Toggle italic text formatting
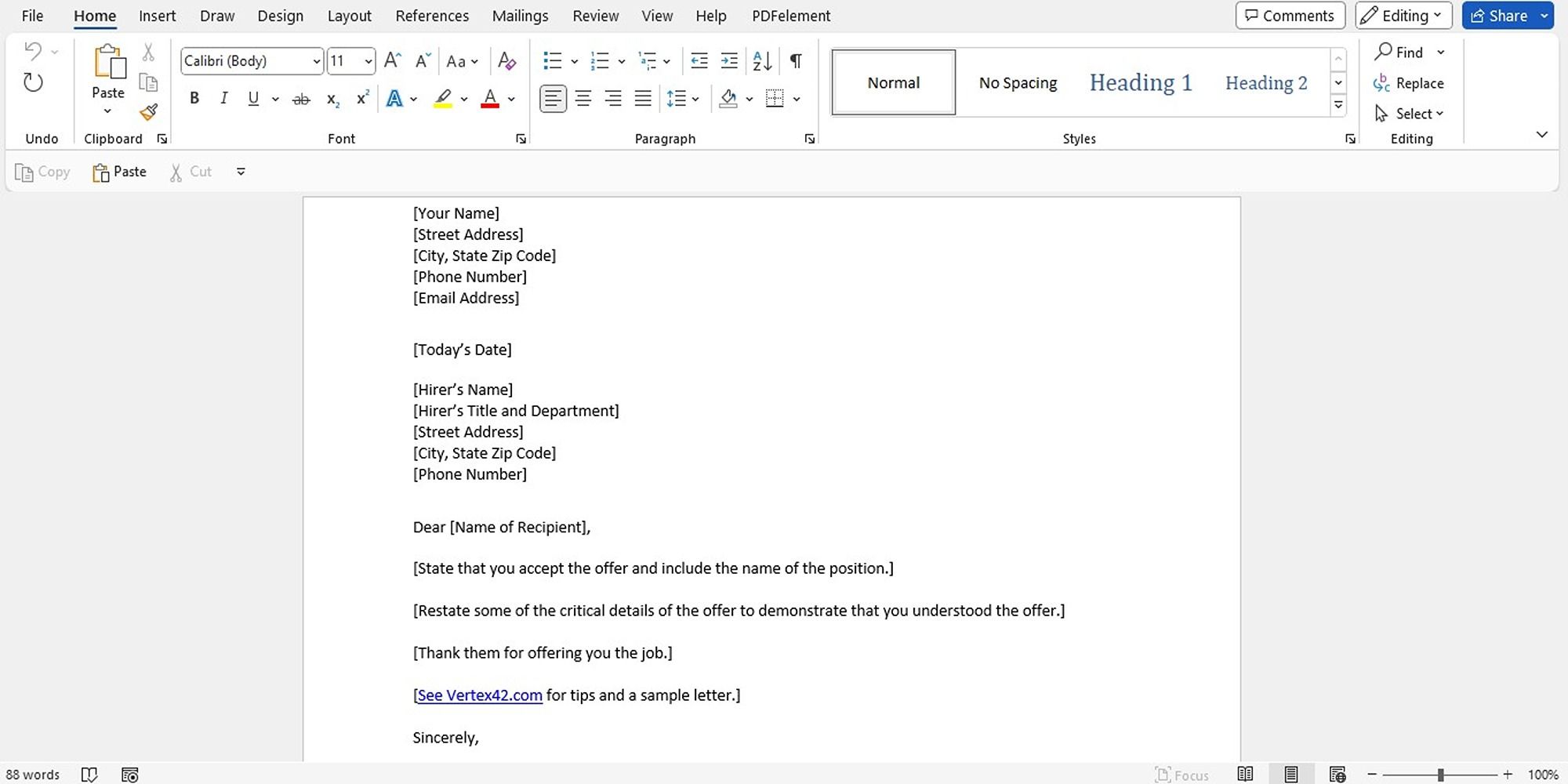 tap(224, 99)
